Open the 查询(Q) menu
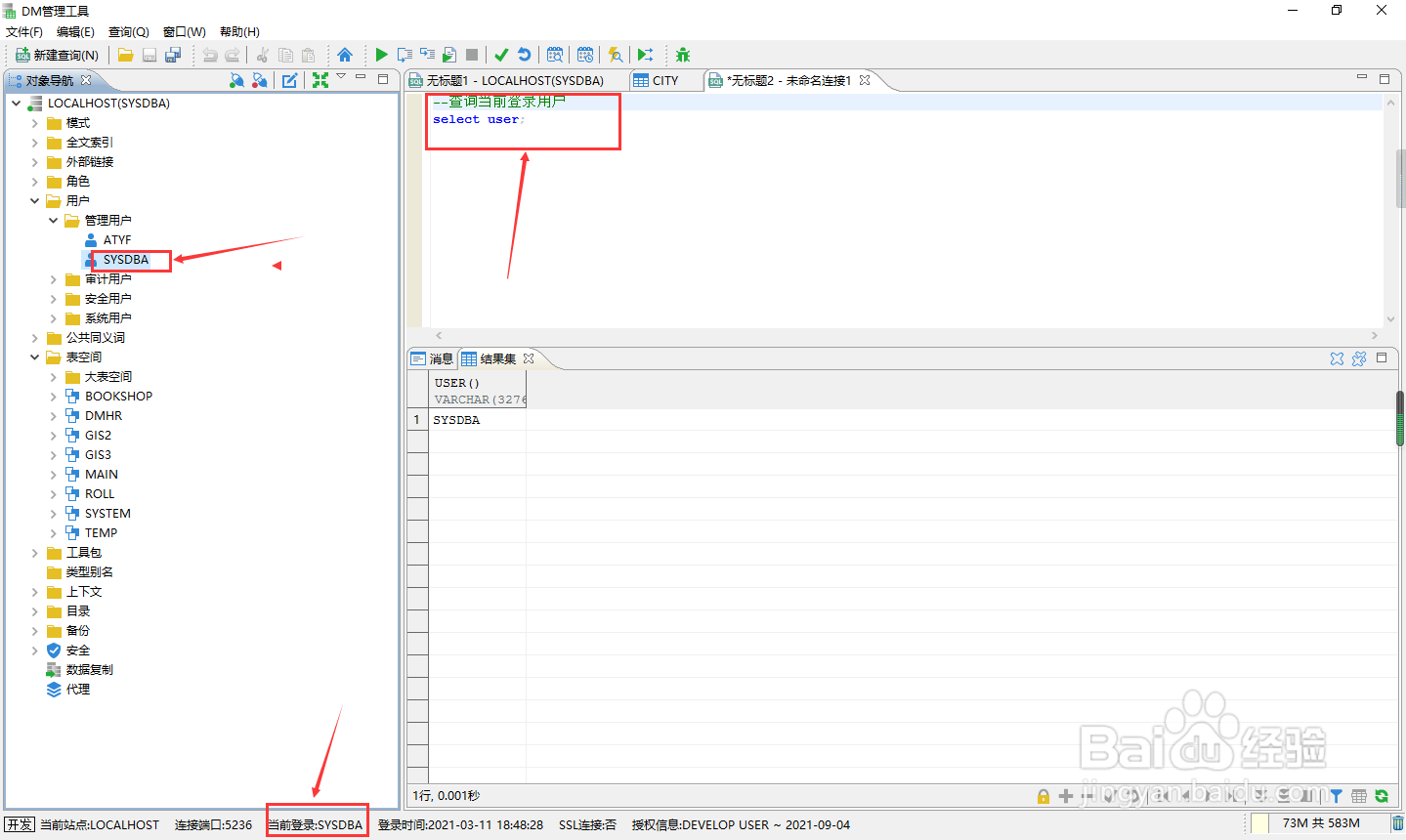 [128, 31]
